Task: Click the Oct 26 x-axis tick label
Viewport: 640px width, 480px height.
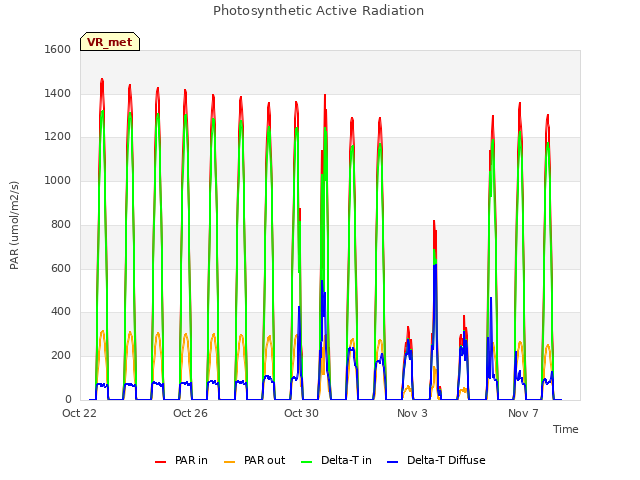Action: [x=190, y=413]
